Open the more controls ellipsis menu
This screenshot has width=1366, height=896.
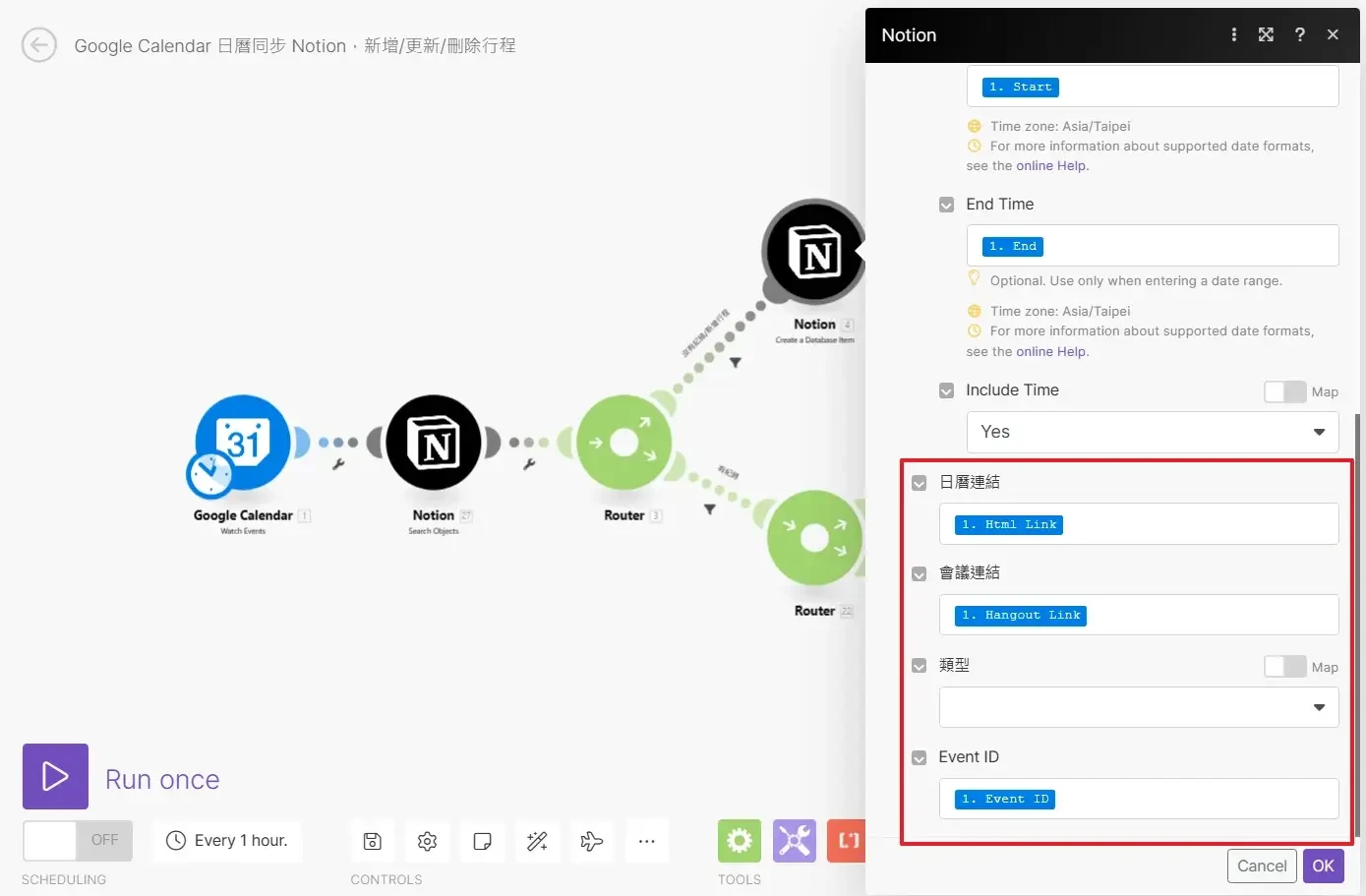point(647,841)
